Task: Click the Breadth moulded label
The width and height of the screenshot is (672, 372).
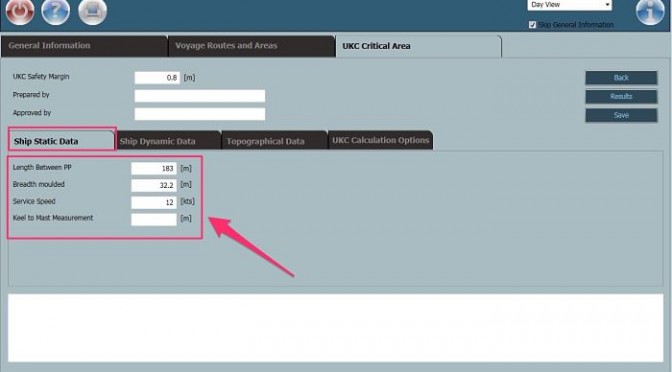Action: point(39,184)
